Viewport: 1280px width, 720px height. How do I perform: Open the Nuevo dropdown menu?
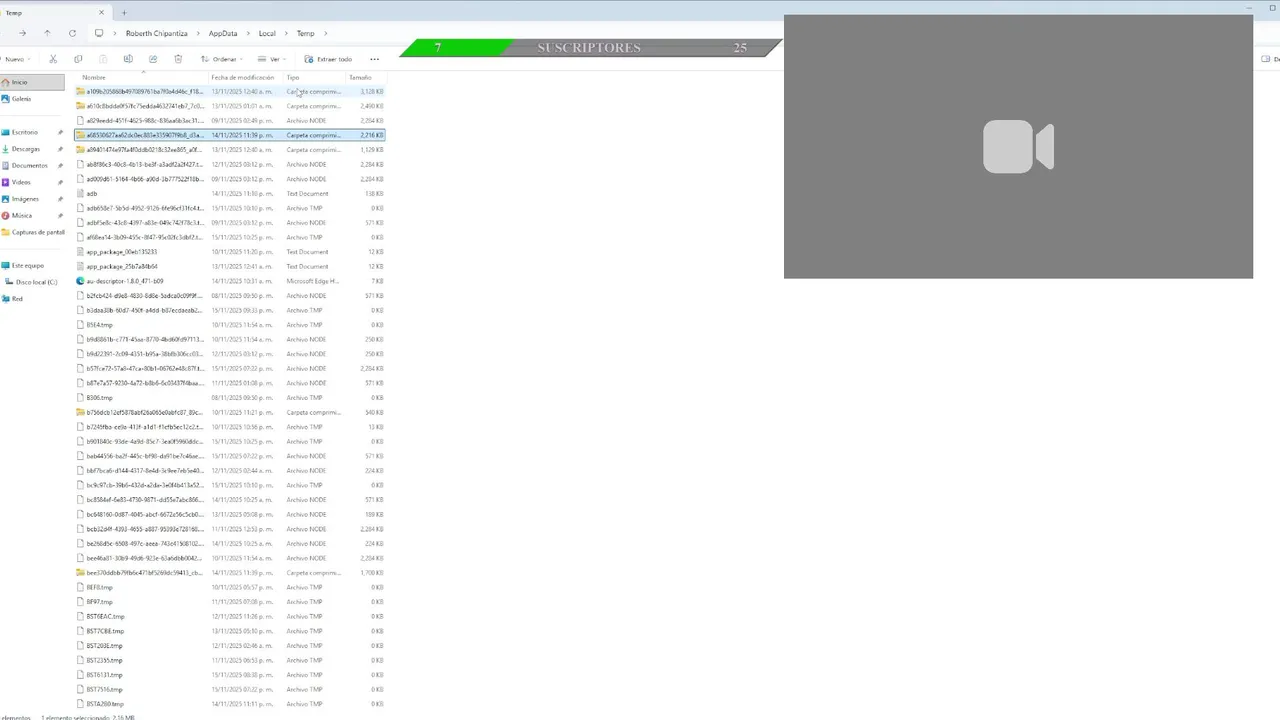click(15, 59)
